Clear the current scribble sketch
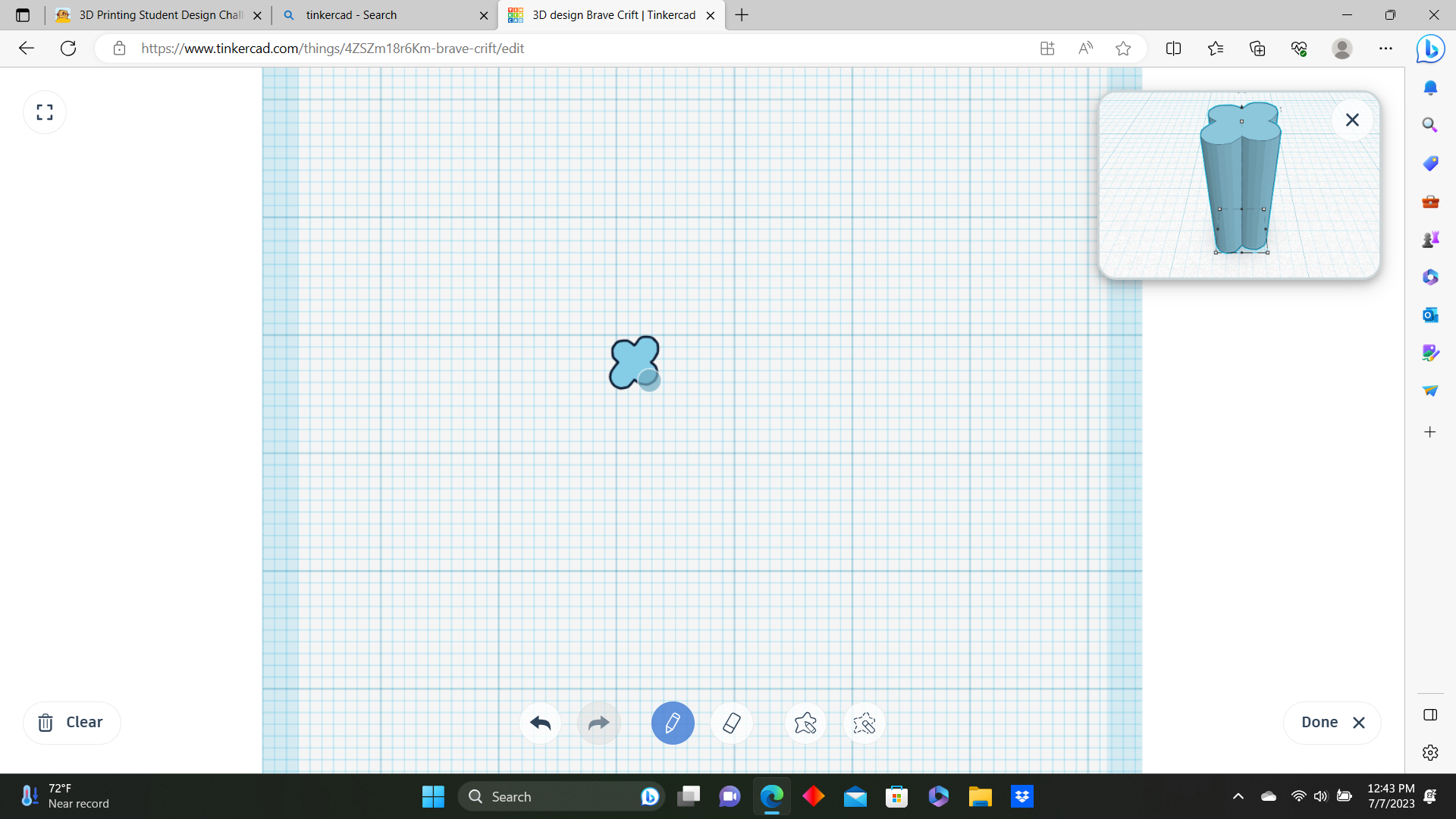The image size is (1456, 819). coord(71,722)
